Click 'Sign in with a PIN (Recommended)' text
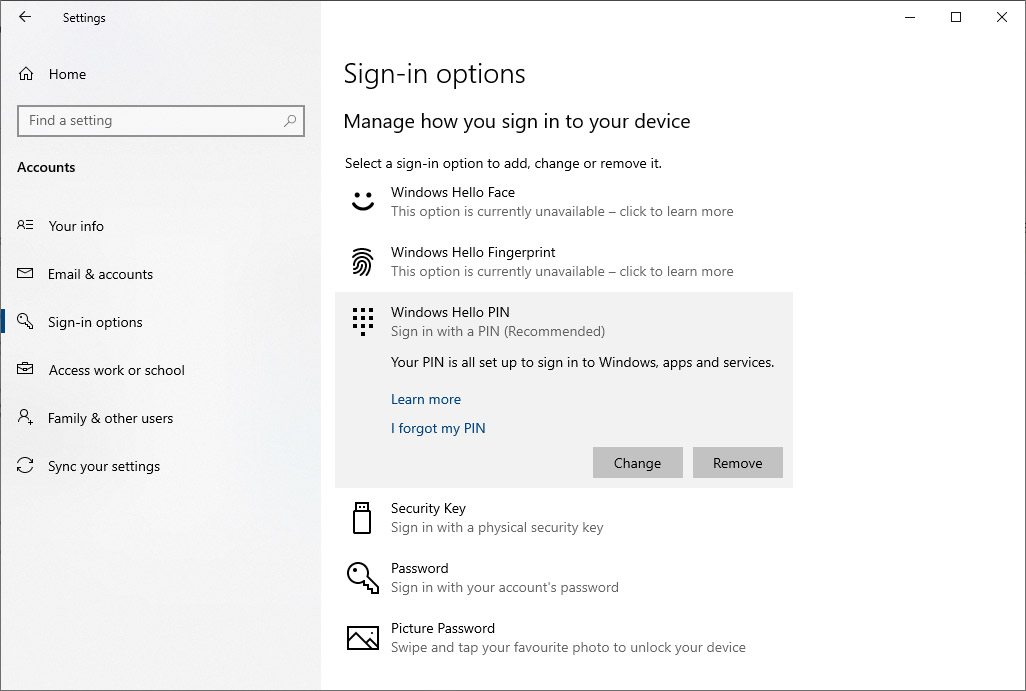The height and width of the screenshot is (691, 1026). (497, 332)
